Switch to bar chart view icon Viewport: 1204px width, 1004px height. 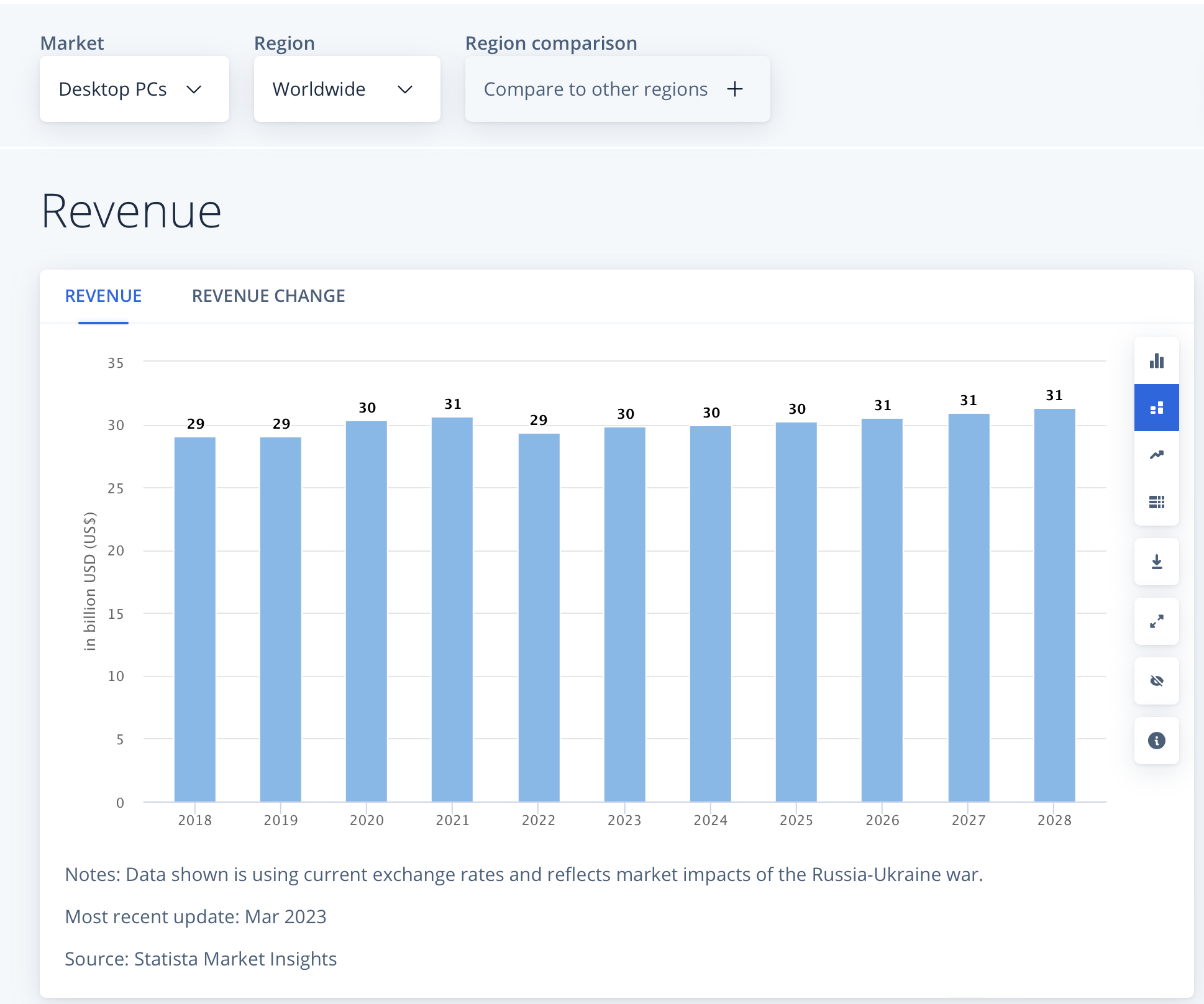click(1156, 361)
